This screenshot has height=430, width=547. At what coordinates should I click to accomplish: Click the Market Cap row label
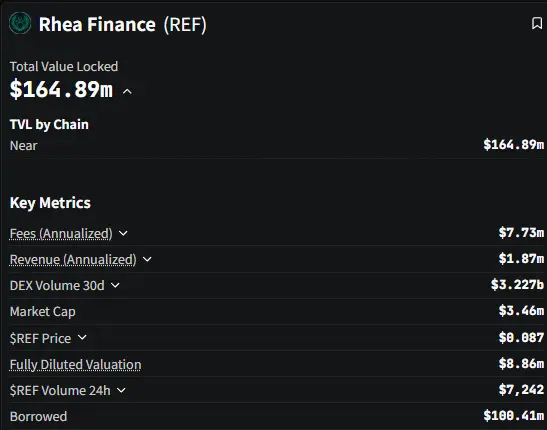coord(43,311)
